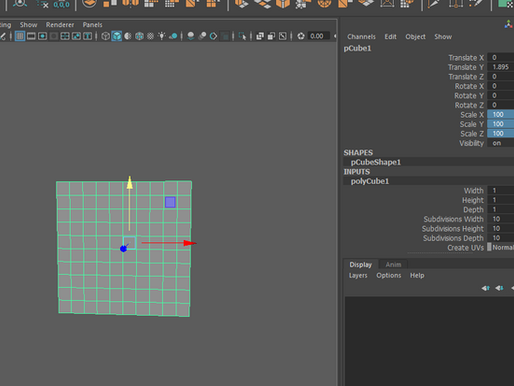The width and height of the screenshot is (514, 386).
Task: Click the Scale Z value 100
Action: [501, 134]
